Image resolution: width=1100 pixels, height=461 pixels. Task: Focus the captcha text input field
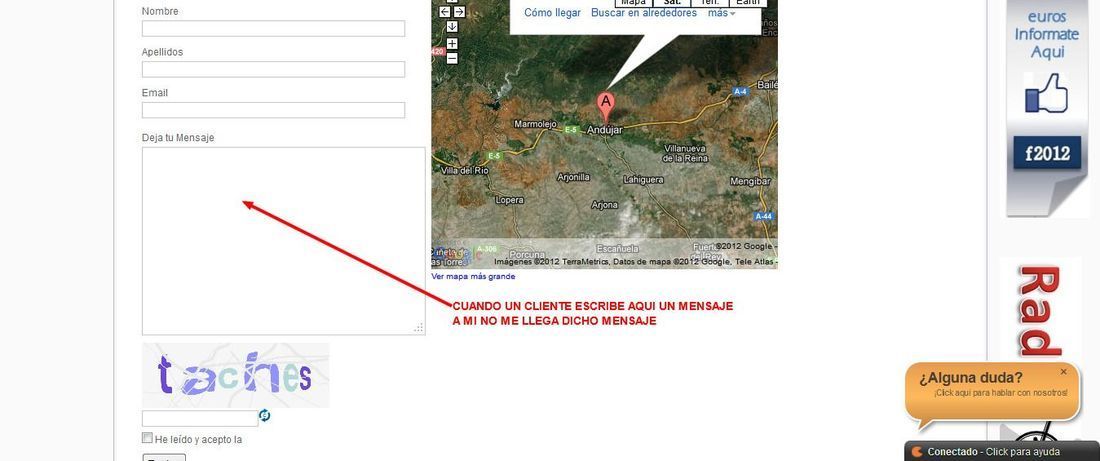pos(200,418)
